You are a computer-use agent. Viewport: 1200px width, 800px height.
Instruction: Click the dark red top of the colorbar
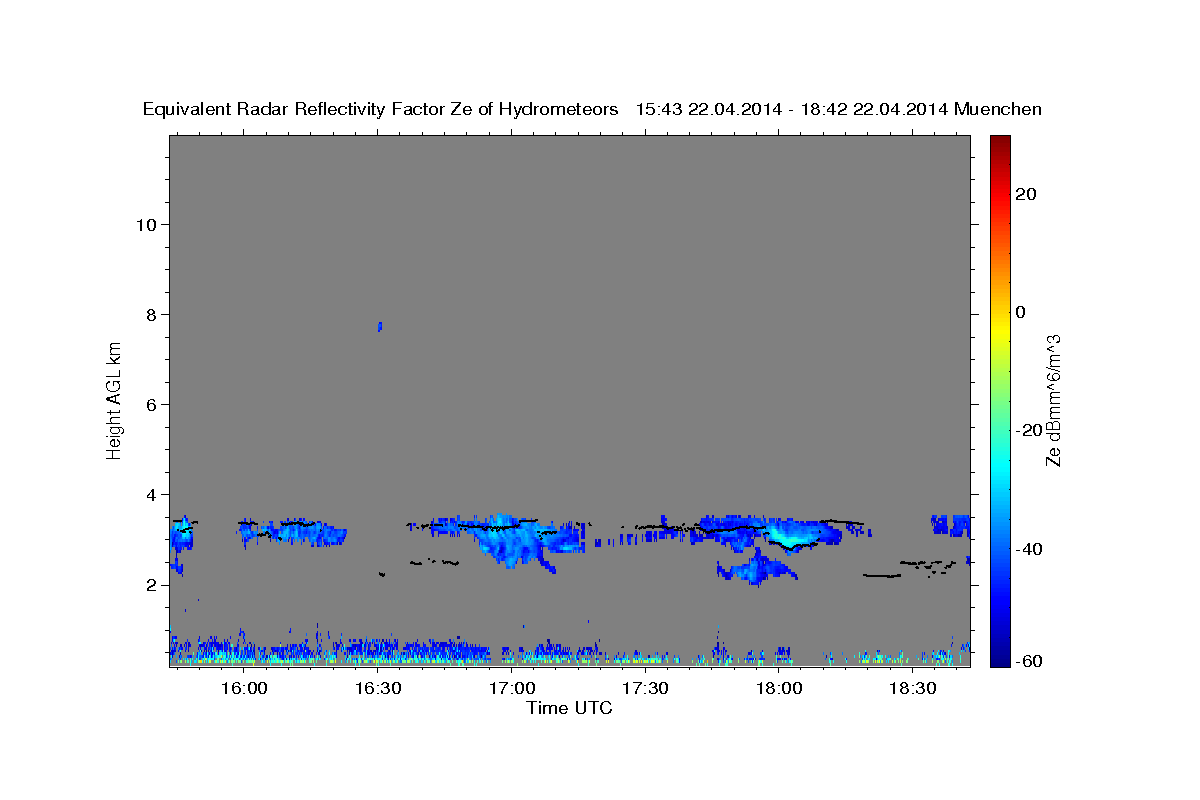[x=1000, y=143]
